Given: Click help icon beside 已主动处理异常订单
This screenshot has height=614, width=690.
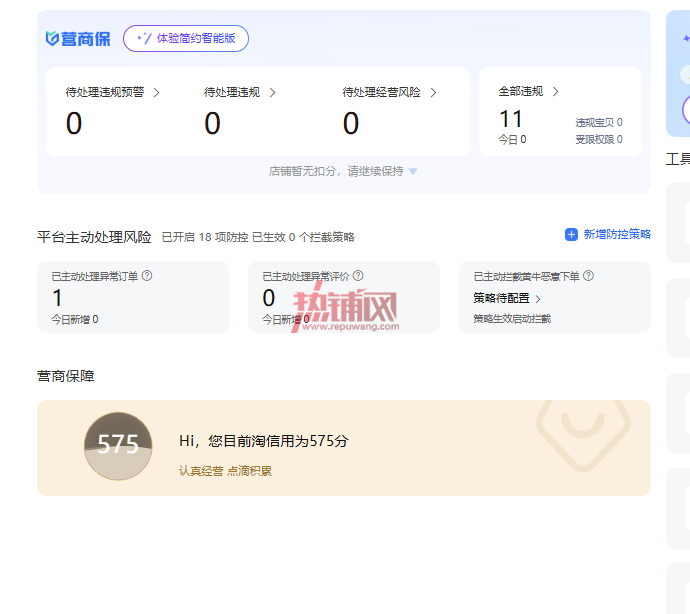Looking at the screenshot, I should pos(147,276).
